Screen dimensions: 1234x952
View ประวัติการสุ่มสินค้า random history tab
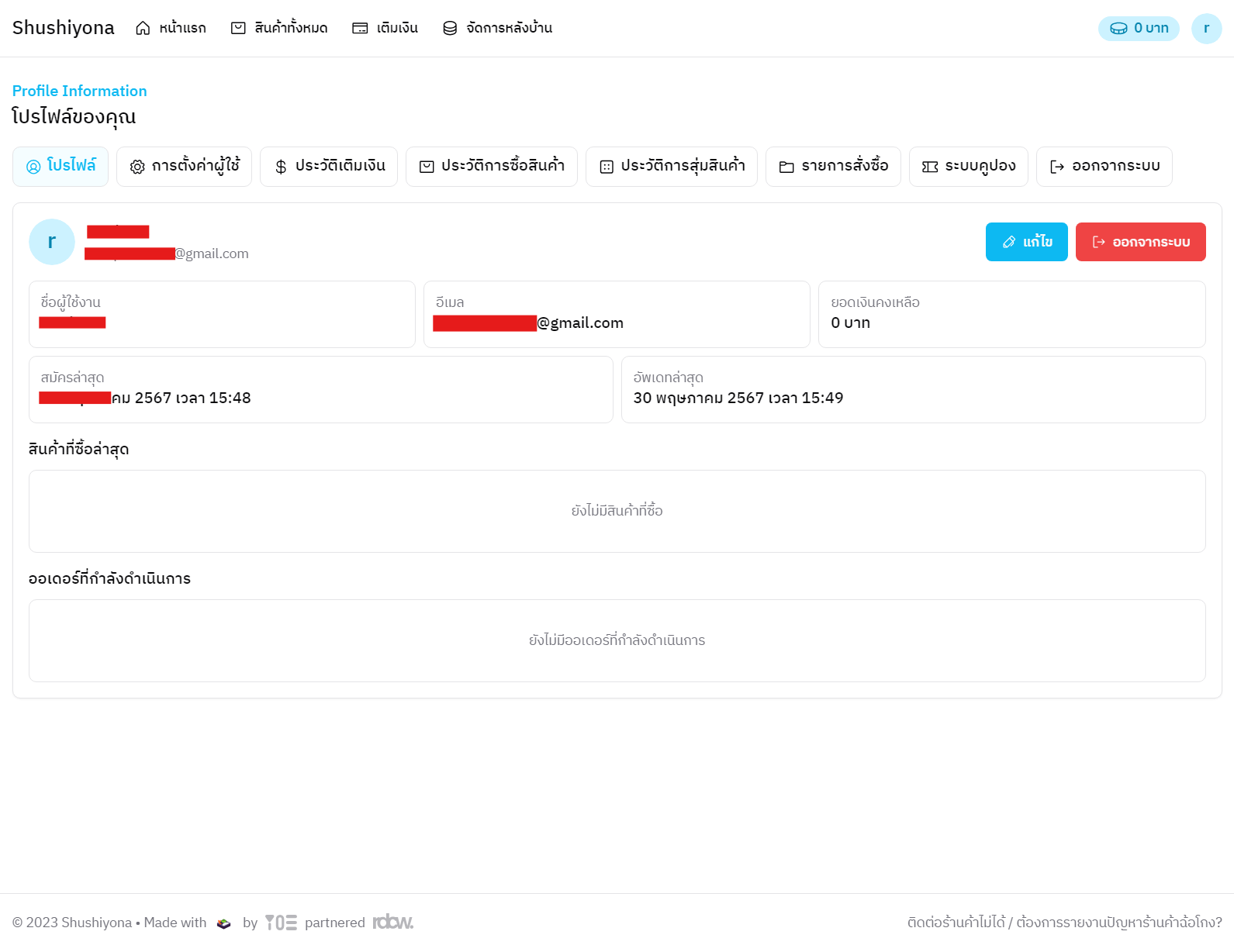point(672,167)
